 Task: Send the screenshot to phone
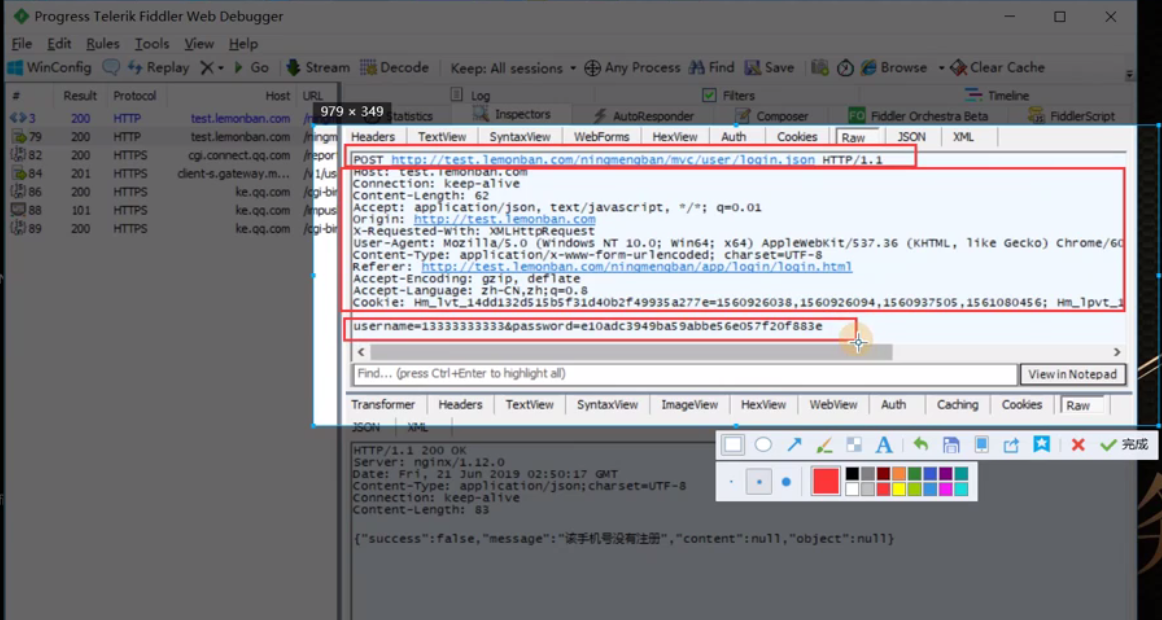tap(981, 444)
